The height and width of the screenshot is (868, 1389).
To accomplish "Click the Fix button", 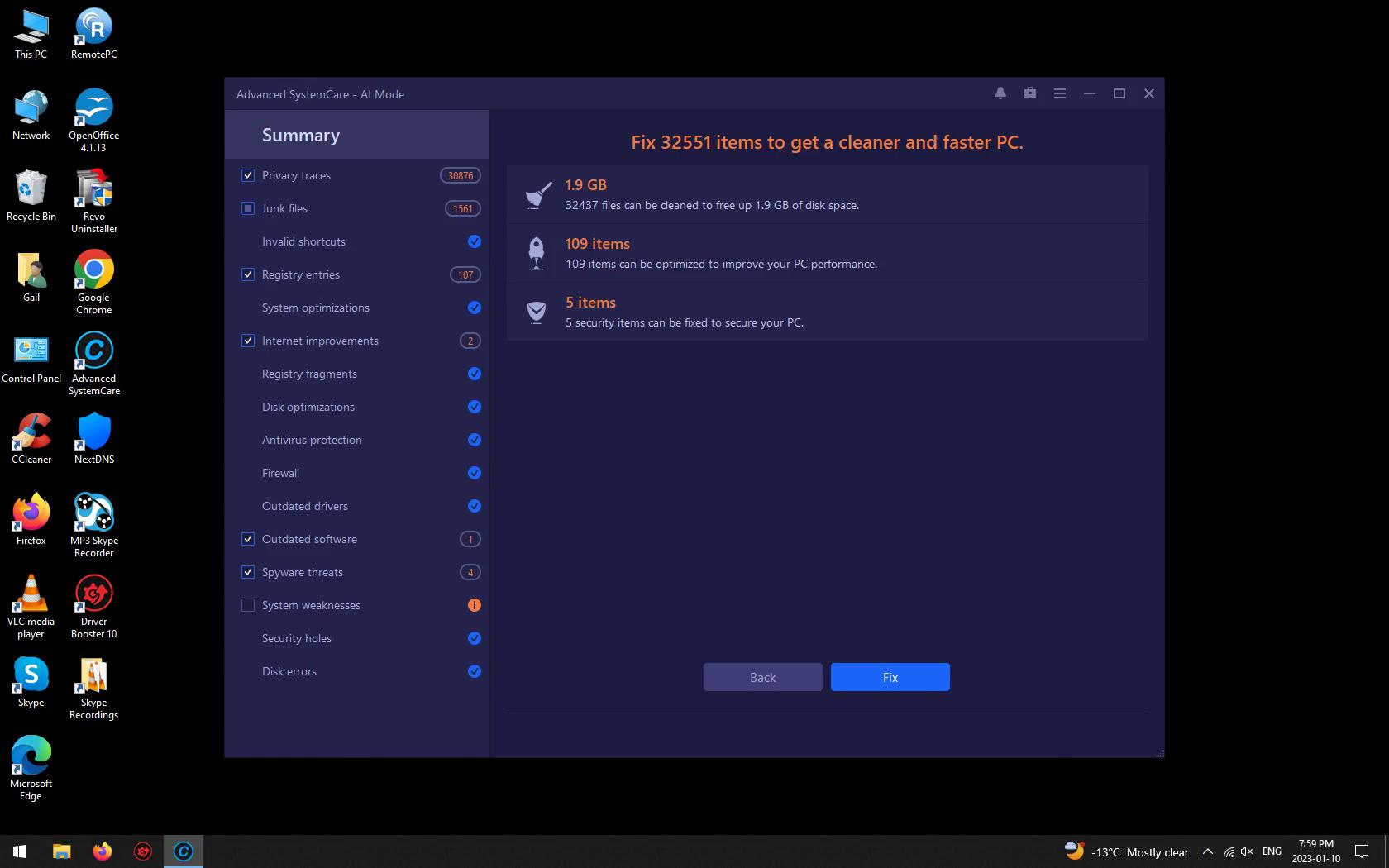I will coord(890,677).
